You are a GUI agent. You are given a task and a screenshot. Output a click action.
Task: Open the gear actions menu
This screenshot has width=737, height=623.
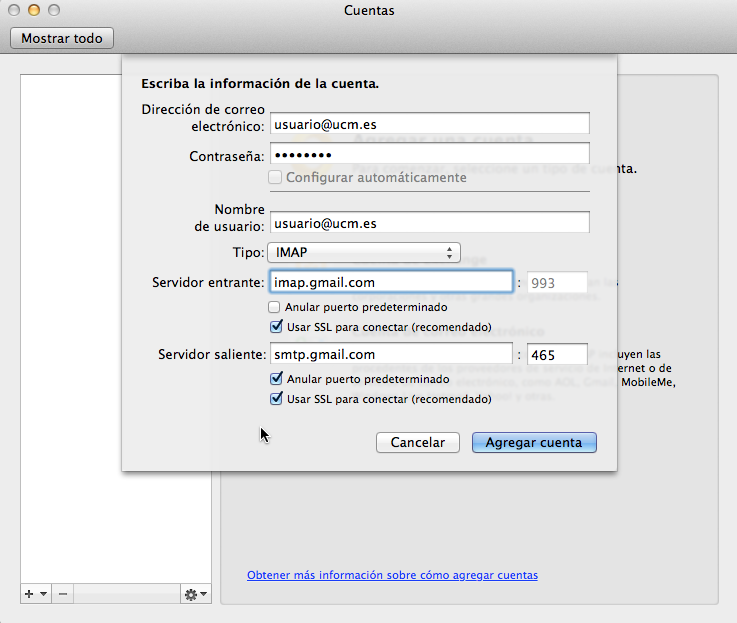tap(191, 594)
